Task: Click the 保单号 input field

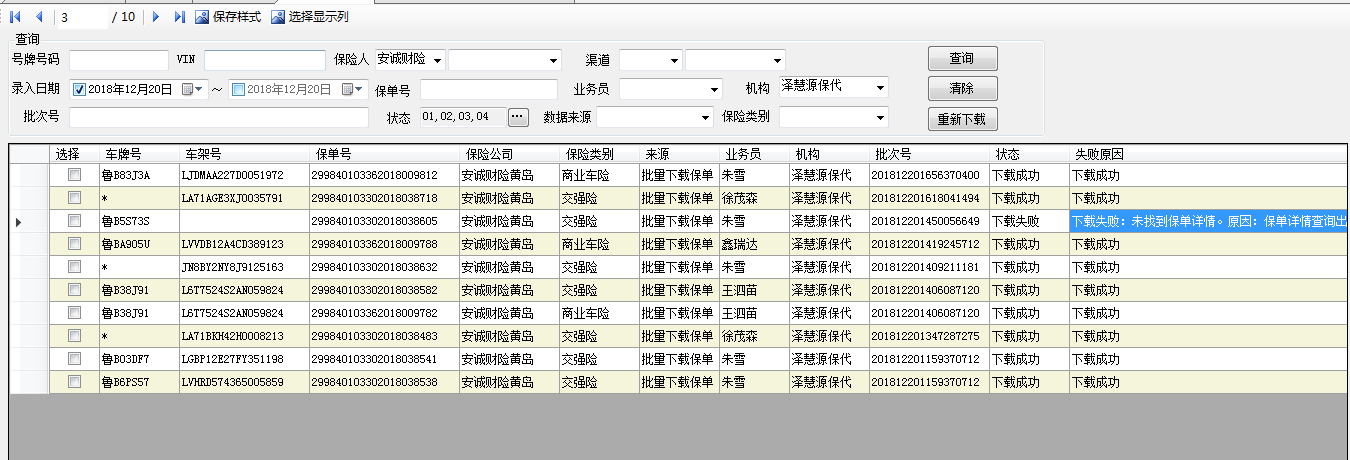Action: click(489, 89)
